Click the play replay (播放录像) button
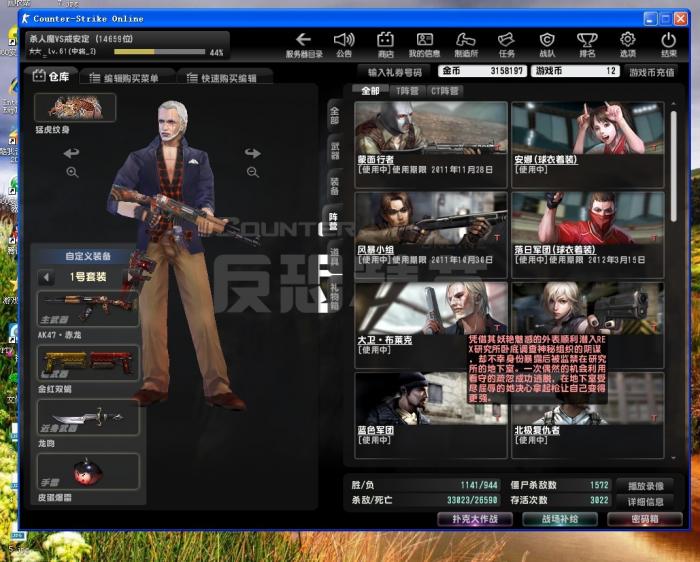The image size is (700, 562). (x=645, y=486)
